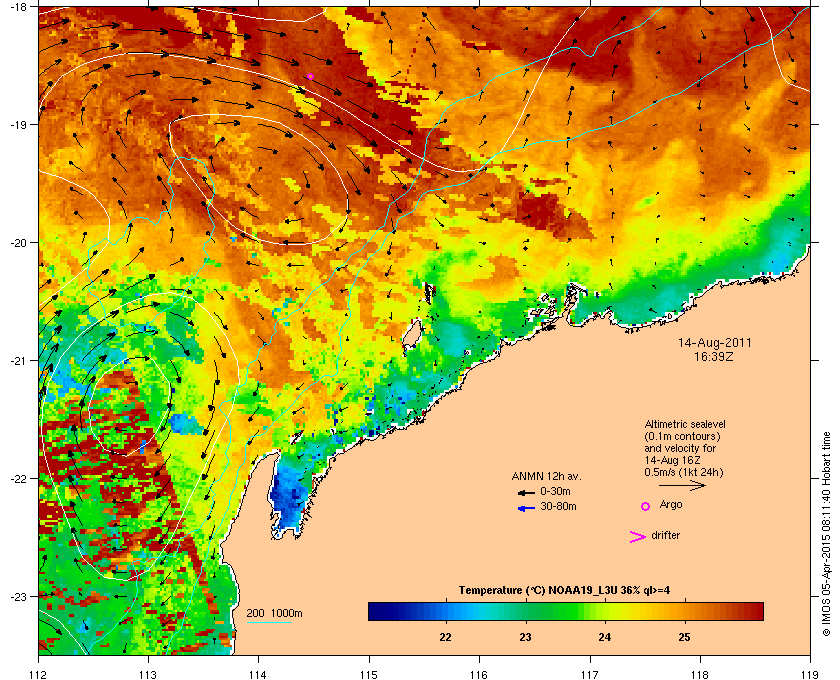The height and width of the screenshot is (680, 840).
Task: Click the '30-80m' legend label
Action: click(x=558, y=506)
